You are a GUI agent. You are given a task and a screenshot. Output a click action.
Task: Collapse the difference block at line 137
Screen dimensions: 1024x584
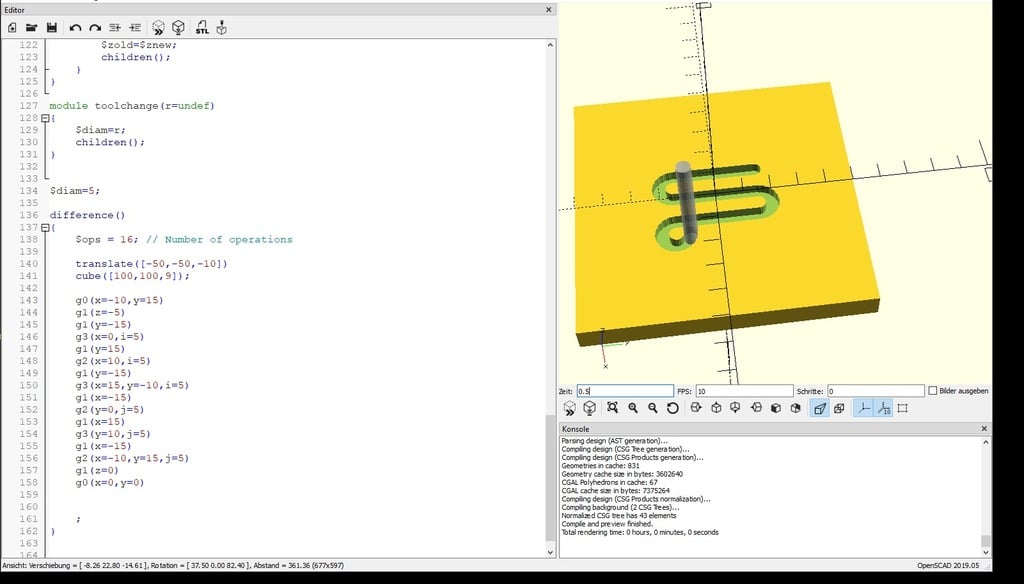tap(44, 227)
